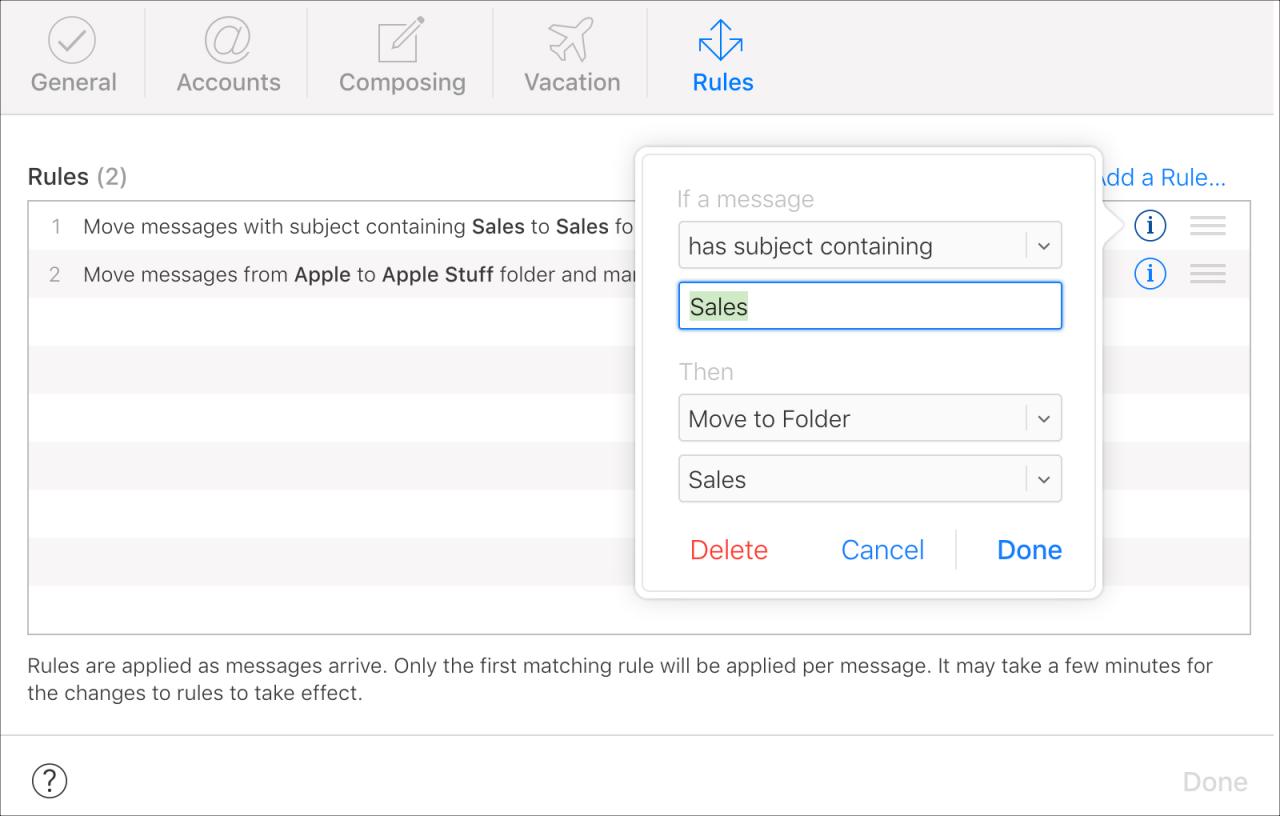Switch to the Vacation tab label
Image resolution: width=1280 pixels, height=816 pixels.
point(572,82)
